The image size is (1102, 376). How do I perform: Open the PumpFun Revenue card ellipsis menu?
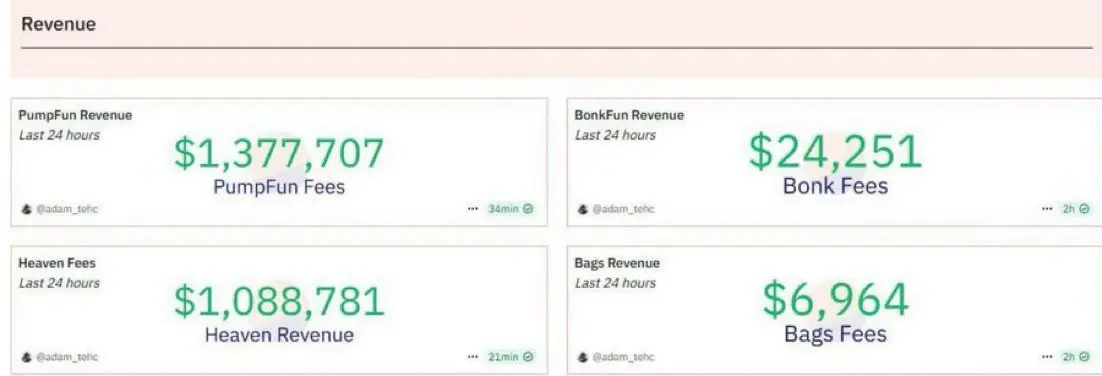point(472,209)
